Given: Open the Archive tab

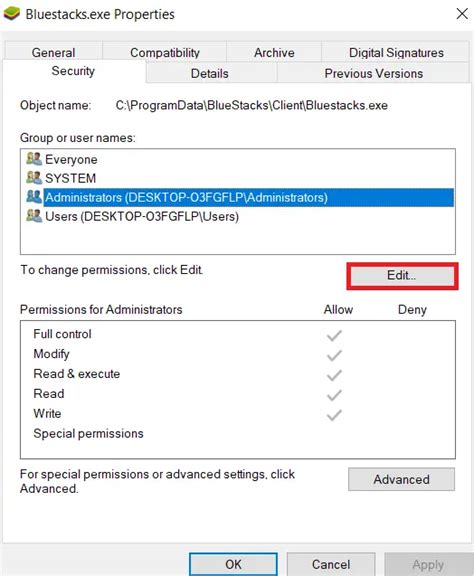Looking at the screenshot, I should (274, 52).
